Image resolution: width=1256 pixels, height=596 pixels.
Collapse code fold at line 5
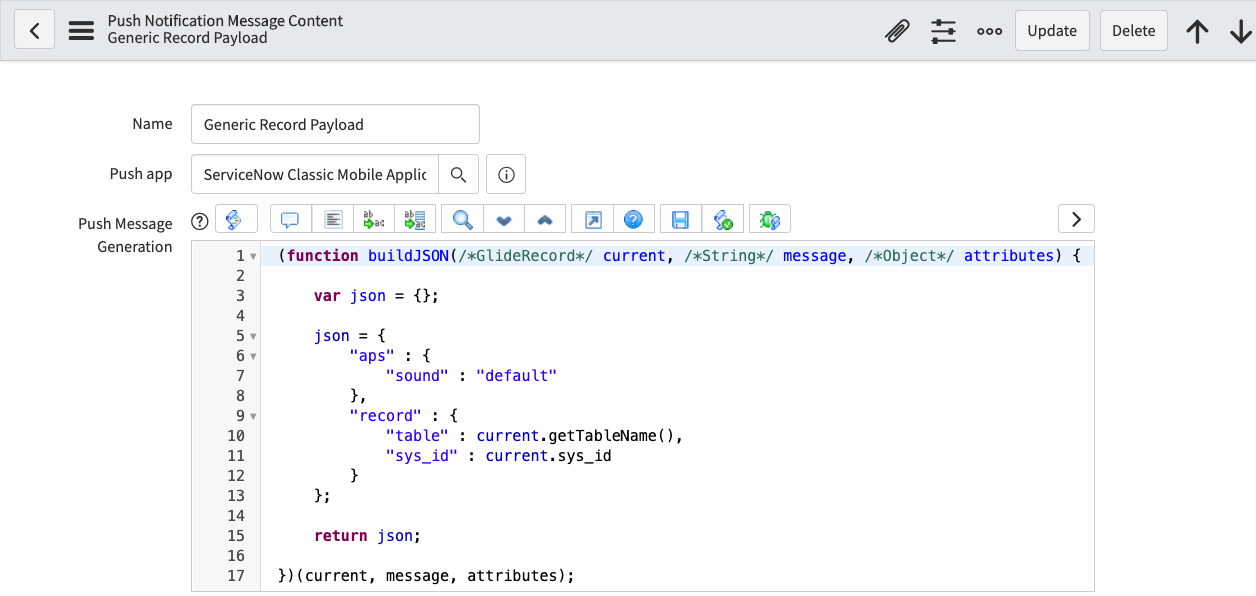pos(253,336)
